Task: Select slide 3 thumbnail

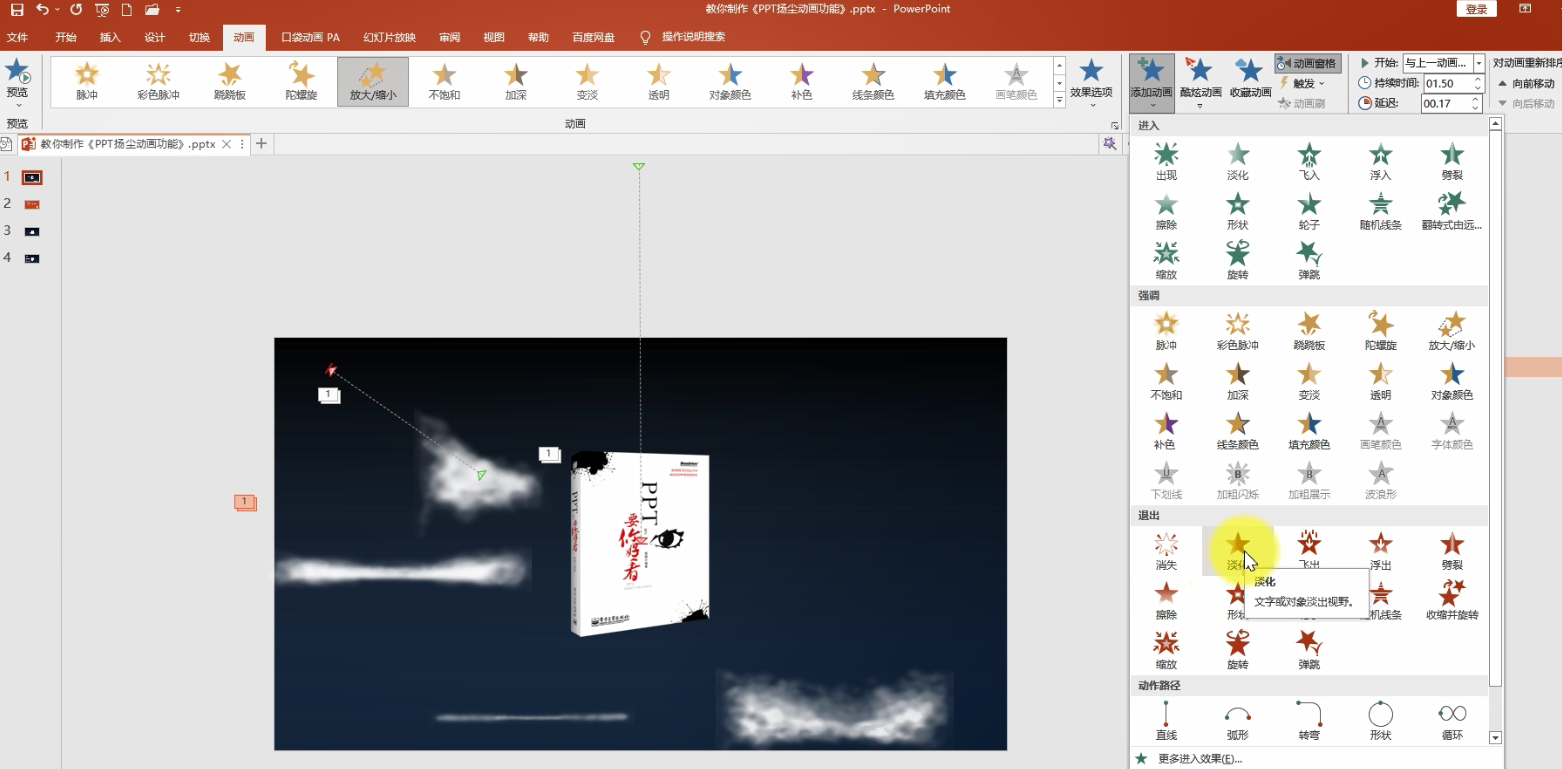Action: click(32, 231)
